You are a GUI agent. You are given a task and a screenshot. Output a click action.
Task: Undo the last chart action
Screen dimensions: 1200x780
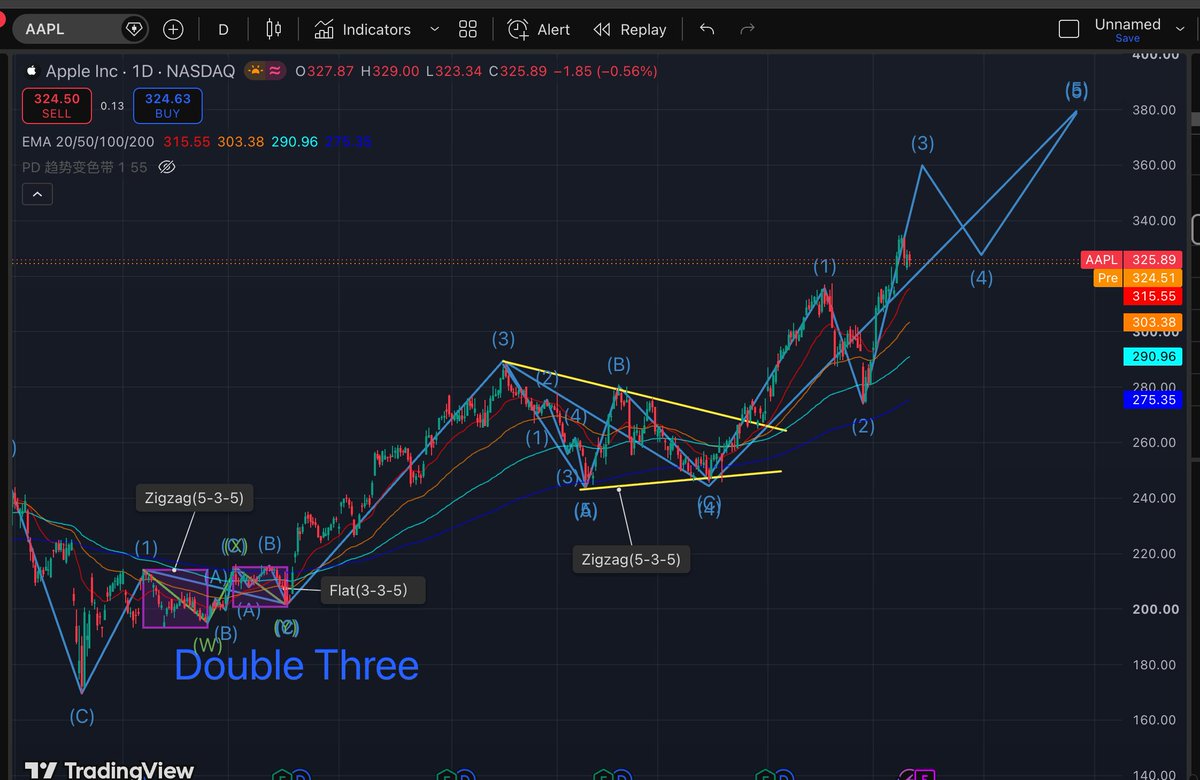point(707,29)
